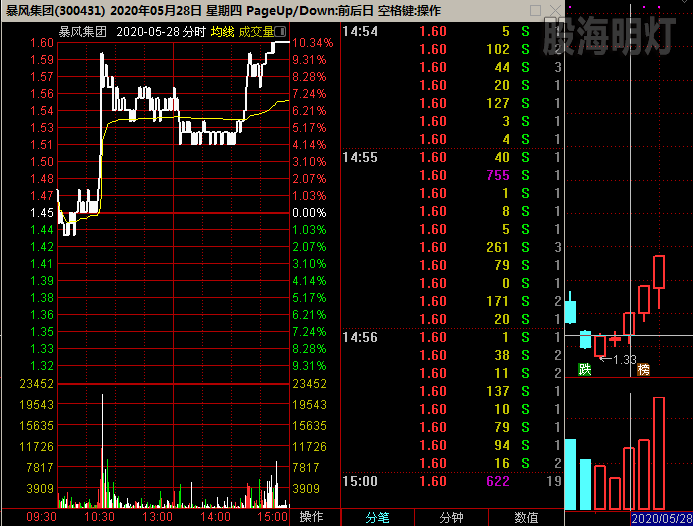Screen dimensions: 693x526
Task: Click the yellow 均线 legend label
Action: click(222, 32)
